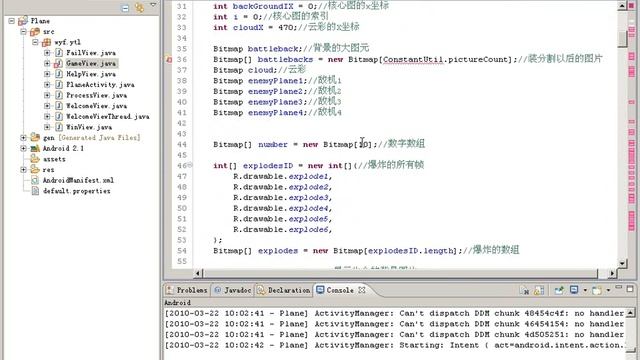Clear the Console output icon
This screenshot has width=640, height=360.
pyautogui.click(x=525, y=290)
